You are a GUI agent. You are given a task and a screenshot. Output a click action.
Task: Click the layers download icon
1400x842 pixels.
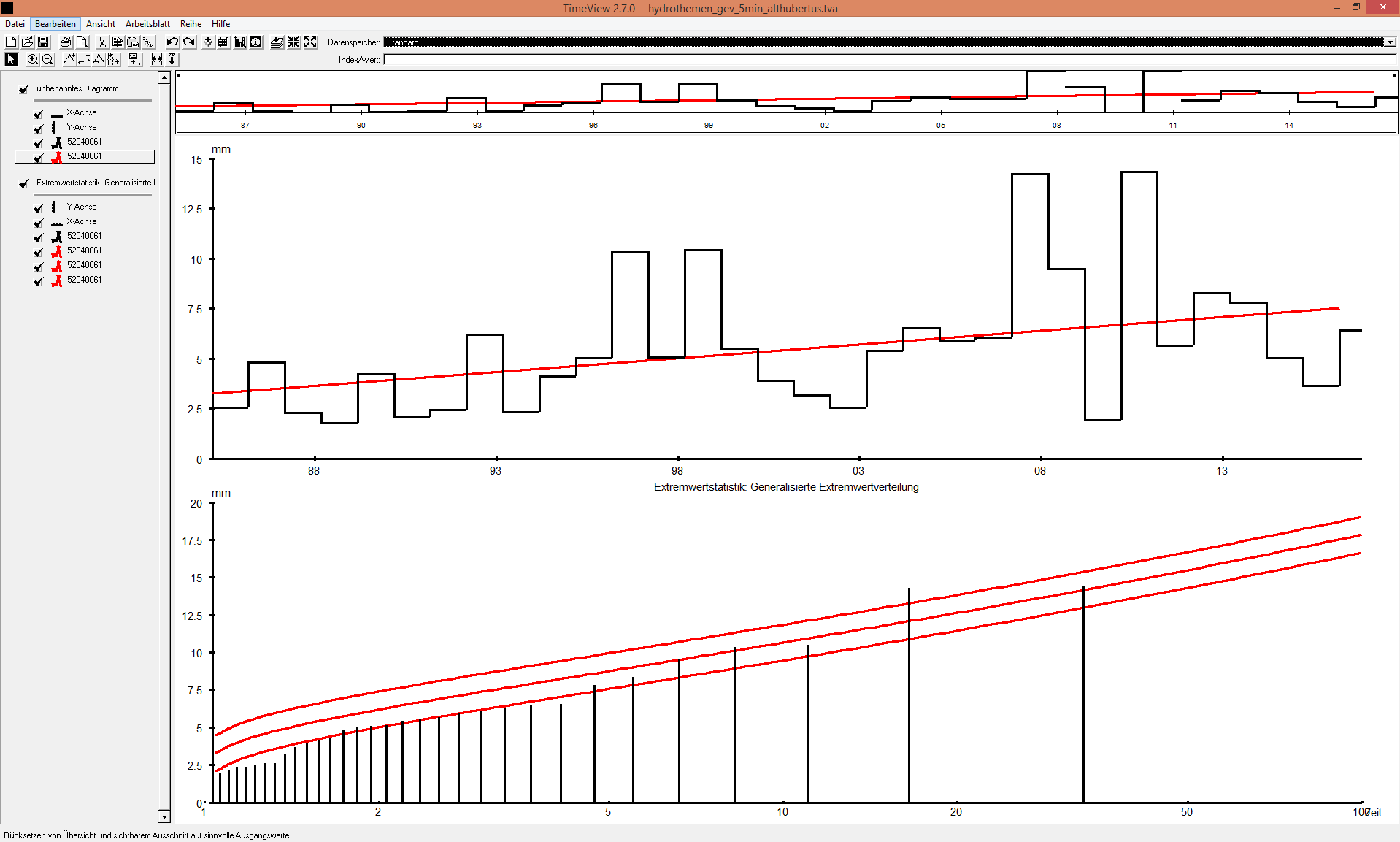pos(277,42)
